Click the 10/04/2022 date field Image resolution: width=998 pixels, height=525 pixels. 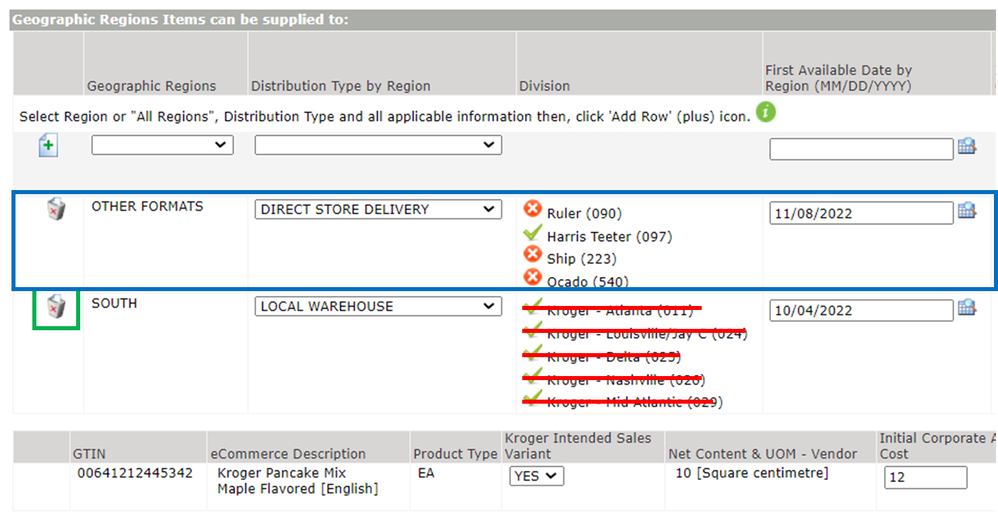[861, 311]
